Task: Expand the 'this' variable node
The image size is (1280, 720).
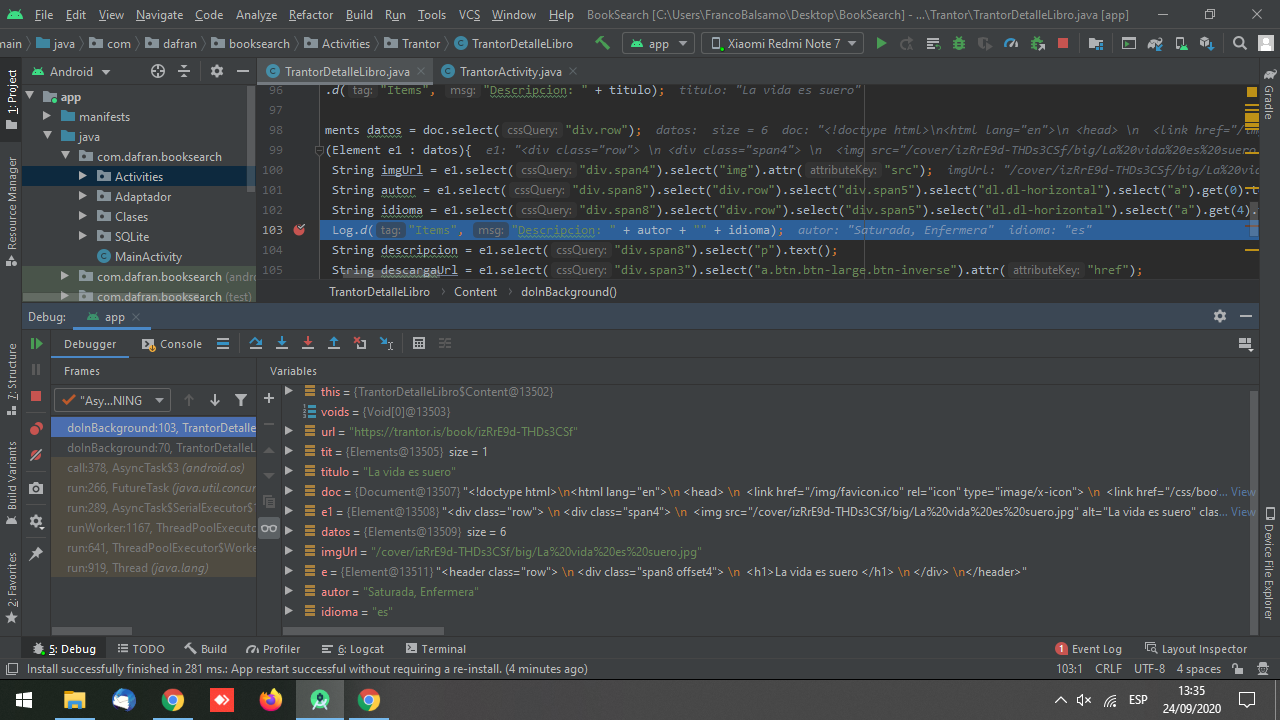Action: coord(289,391)
